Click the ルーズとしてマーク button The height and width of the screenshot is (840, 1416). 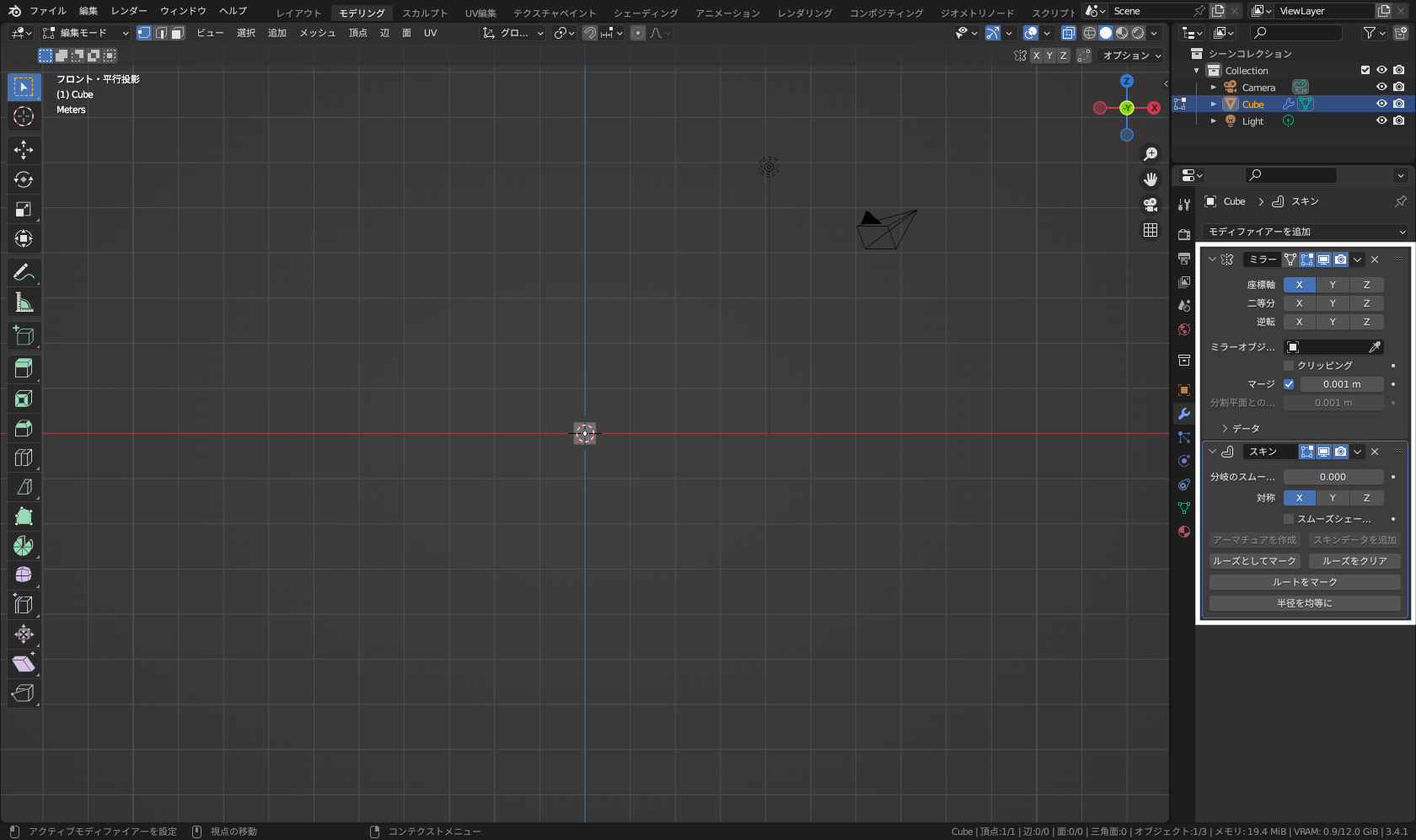point(1254,561)
